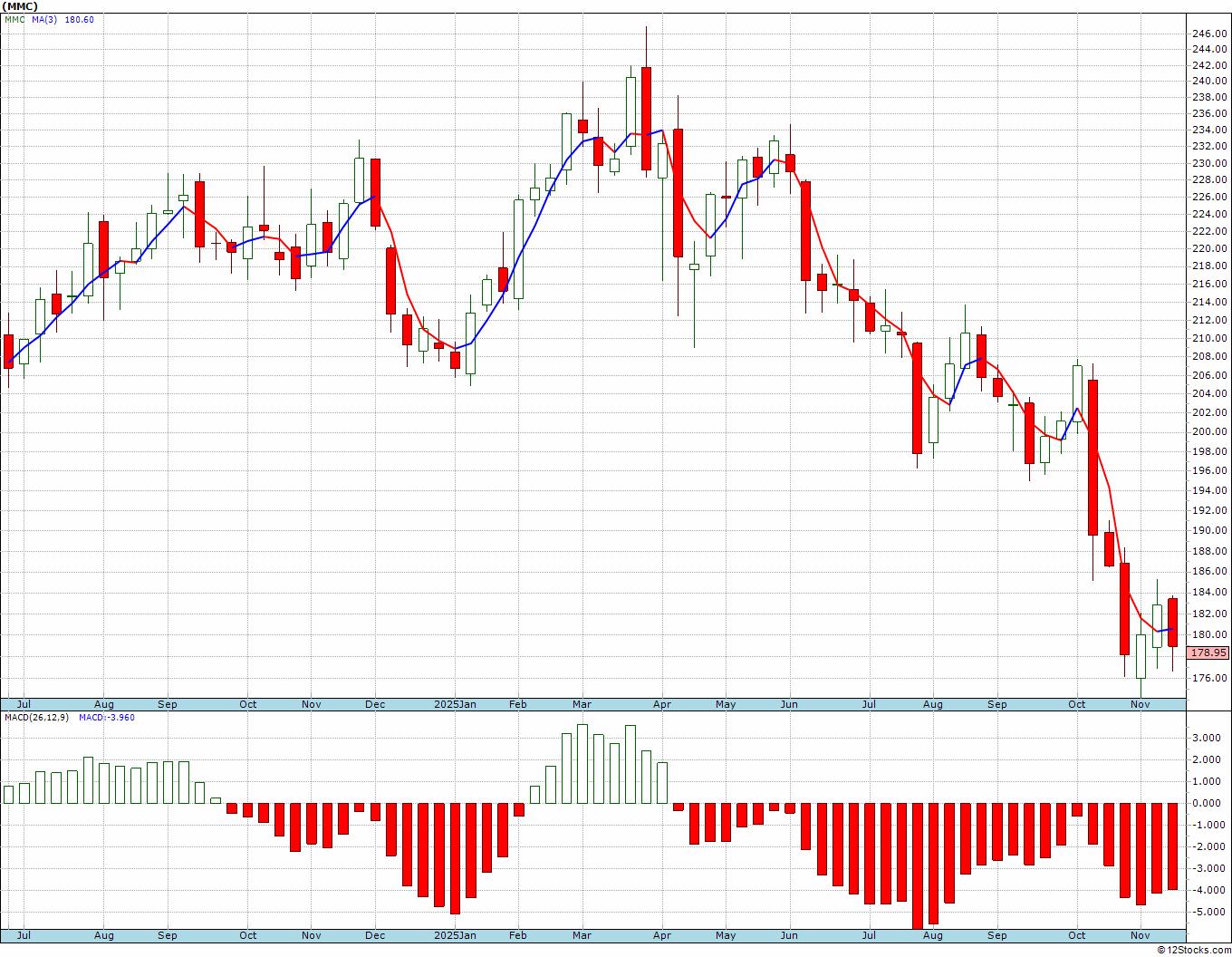Image resolution: width=1232 pixels, height=957 pixels.
Task: Select the 180.60 moving average value
Action: [79, 19]
